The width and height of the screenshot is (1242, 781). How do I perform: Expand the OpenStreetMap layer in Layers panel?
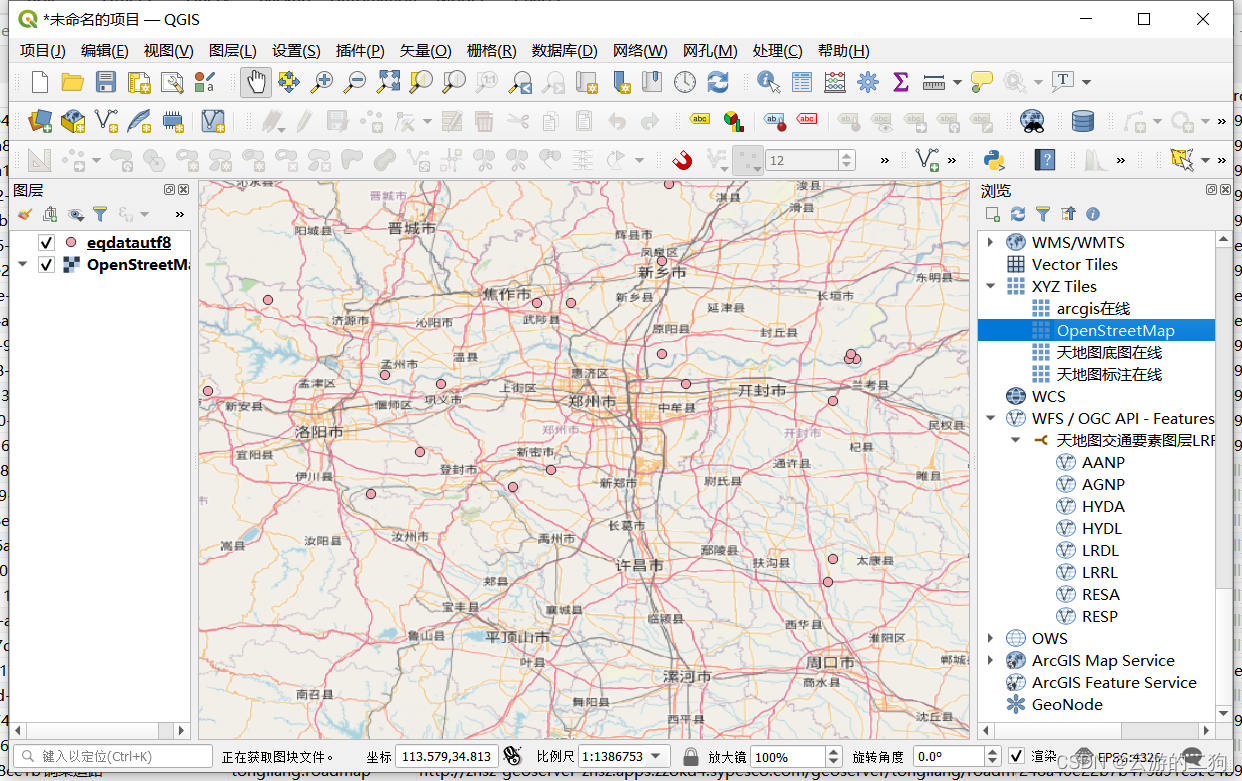22,264
